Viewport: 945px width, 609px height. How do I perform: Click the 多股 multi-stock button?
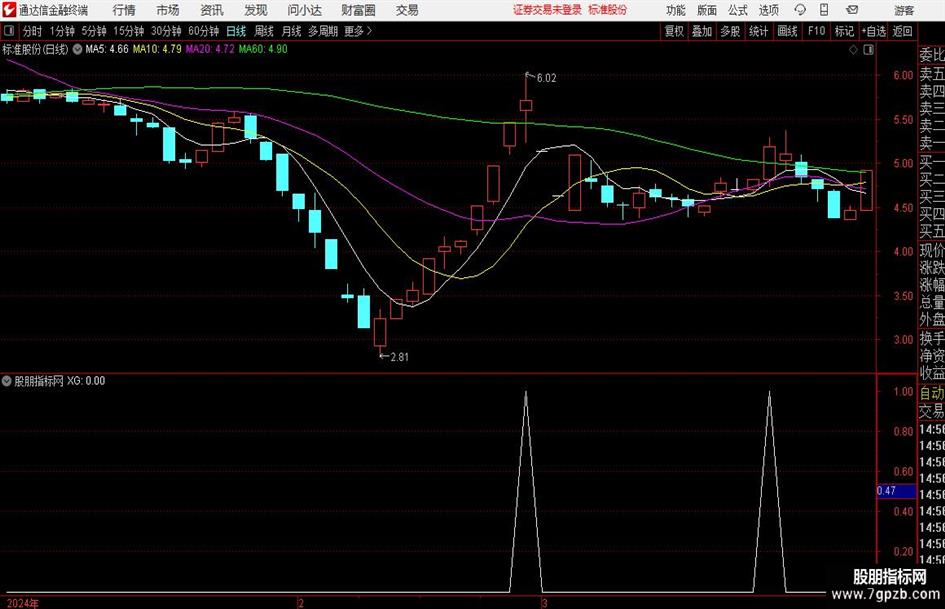coord(730,31)
